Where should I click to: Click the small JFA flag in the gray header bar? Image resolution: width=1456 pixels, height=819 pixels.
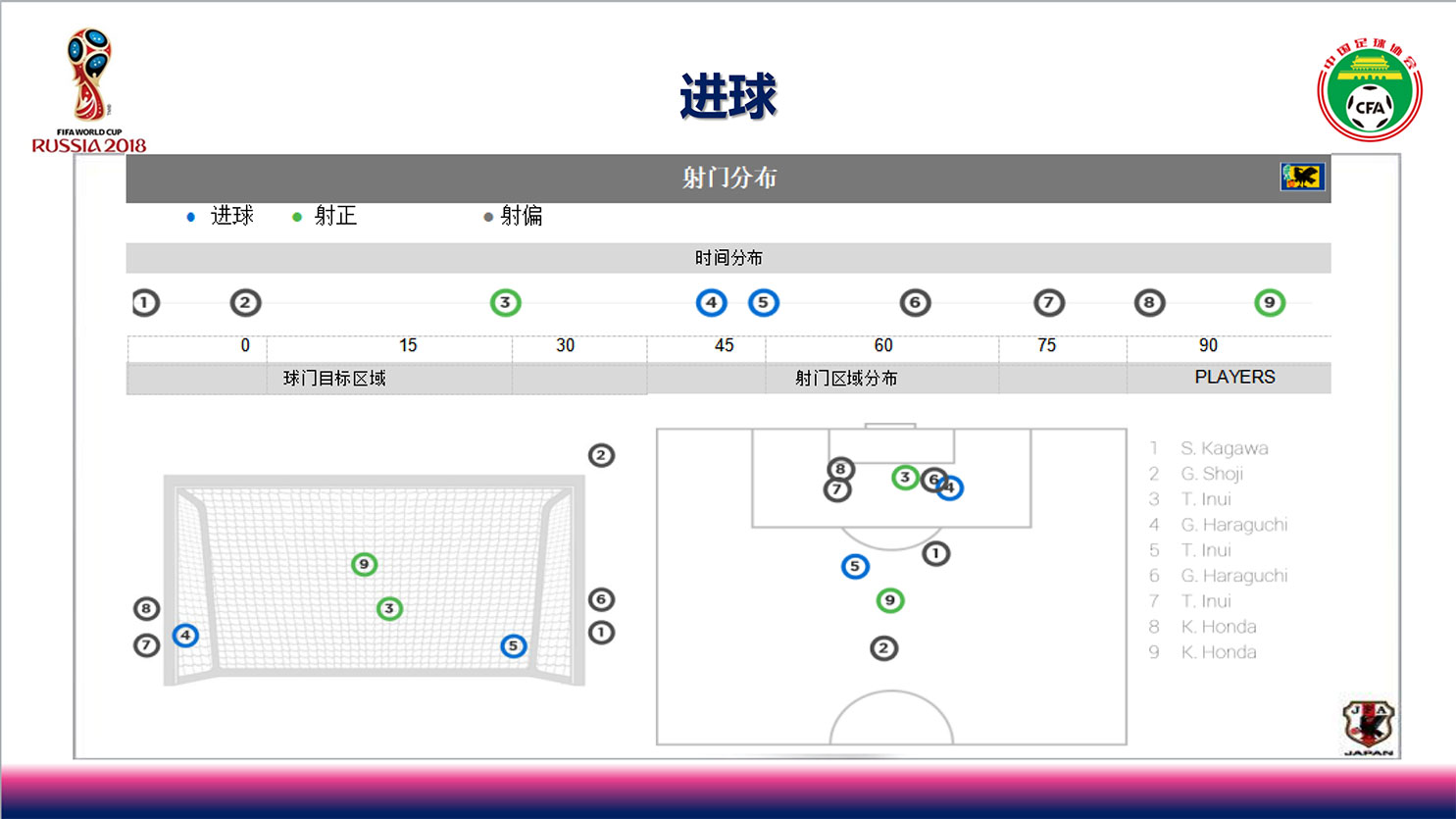pyautogui.click(x=1302, y=177)
